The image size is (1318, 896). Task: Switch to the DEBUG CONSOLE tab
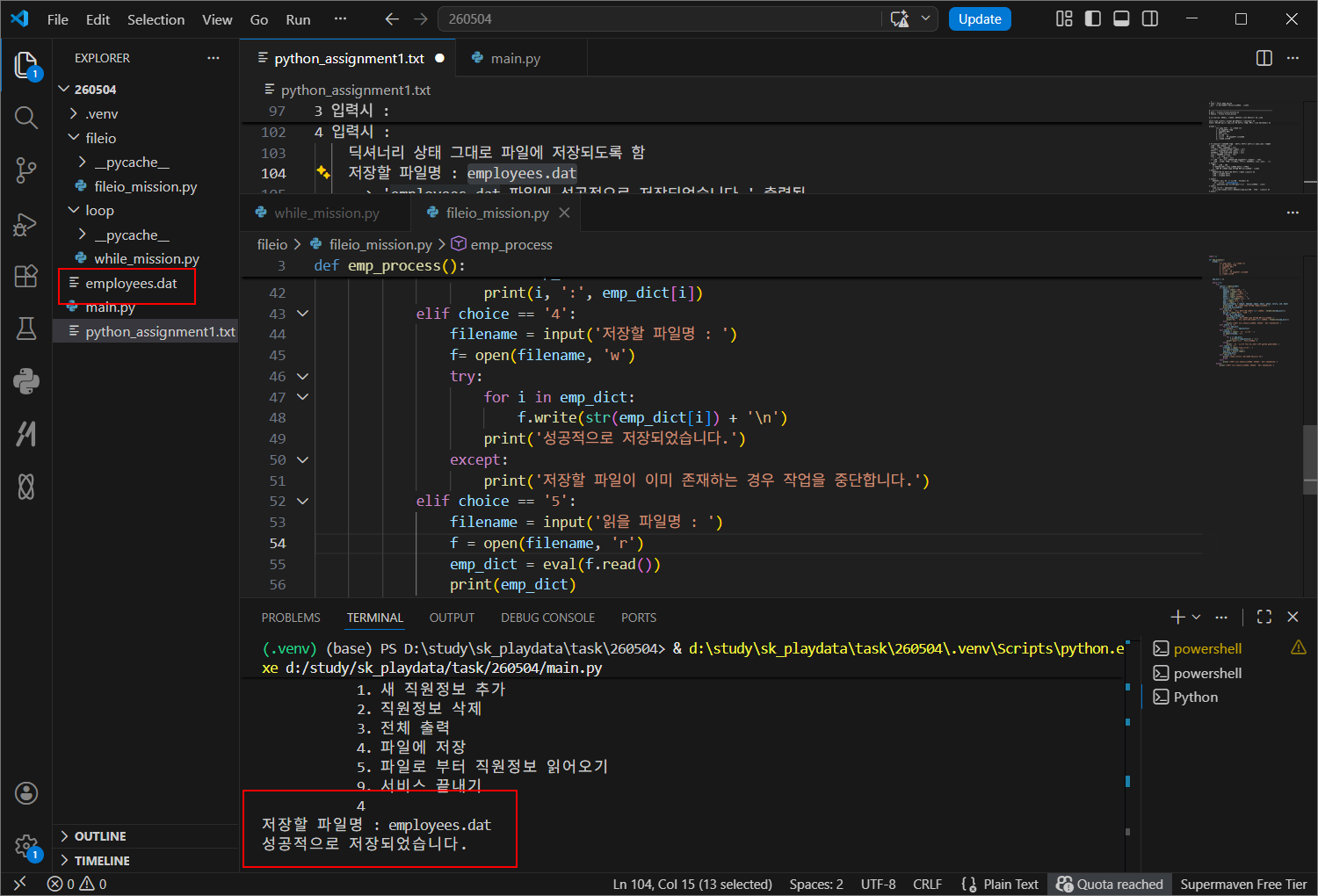tap(547, 618)
